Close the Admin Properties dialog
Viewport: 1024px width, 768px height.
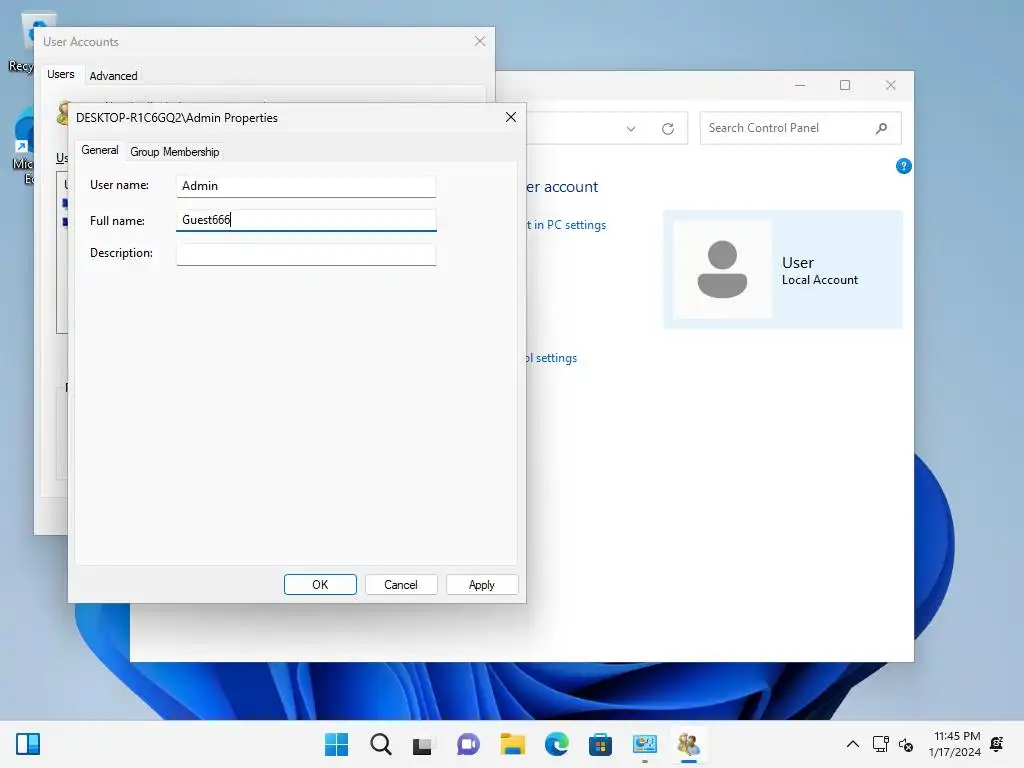[x=511, y=117]
